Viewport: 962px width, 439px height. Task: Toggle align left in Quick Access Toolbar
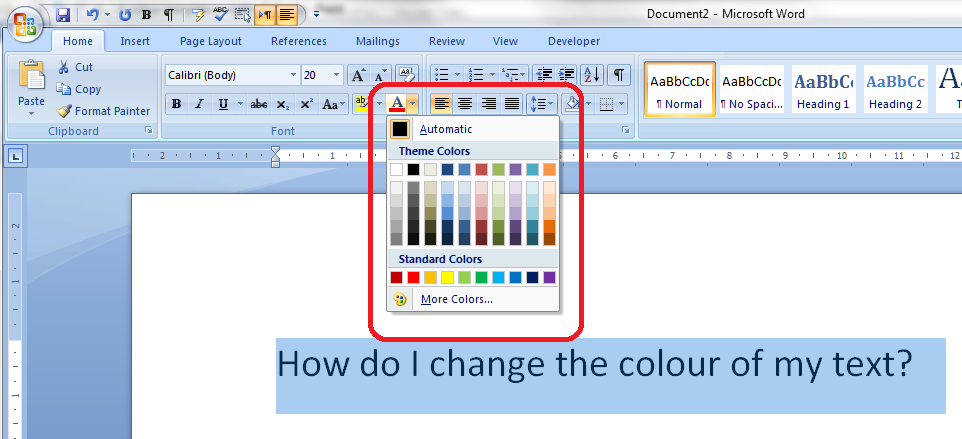click(x=287, y=14)
